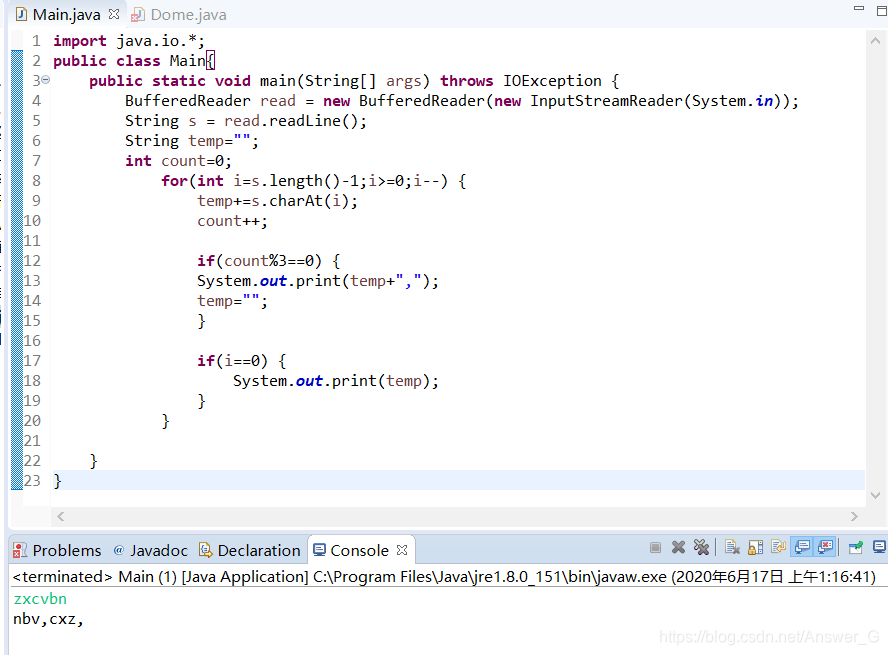This screenshot has height=655, width=888.
Task: Click the editor vertical scrollbar up arrow
Action: (875, 41)
